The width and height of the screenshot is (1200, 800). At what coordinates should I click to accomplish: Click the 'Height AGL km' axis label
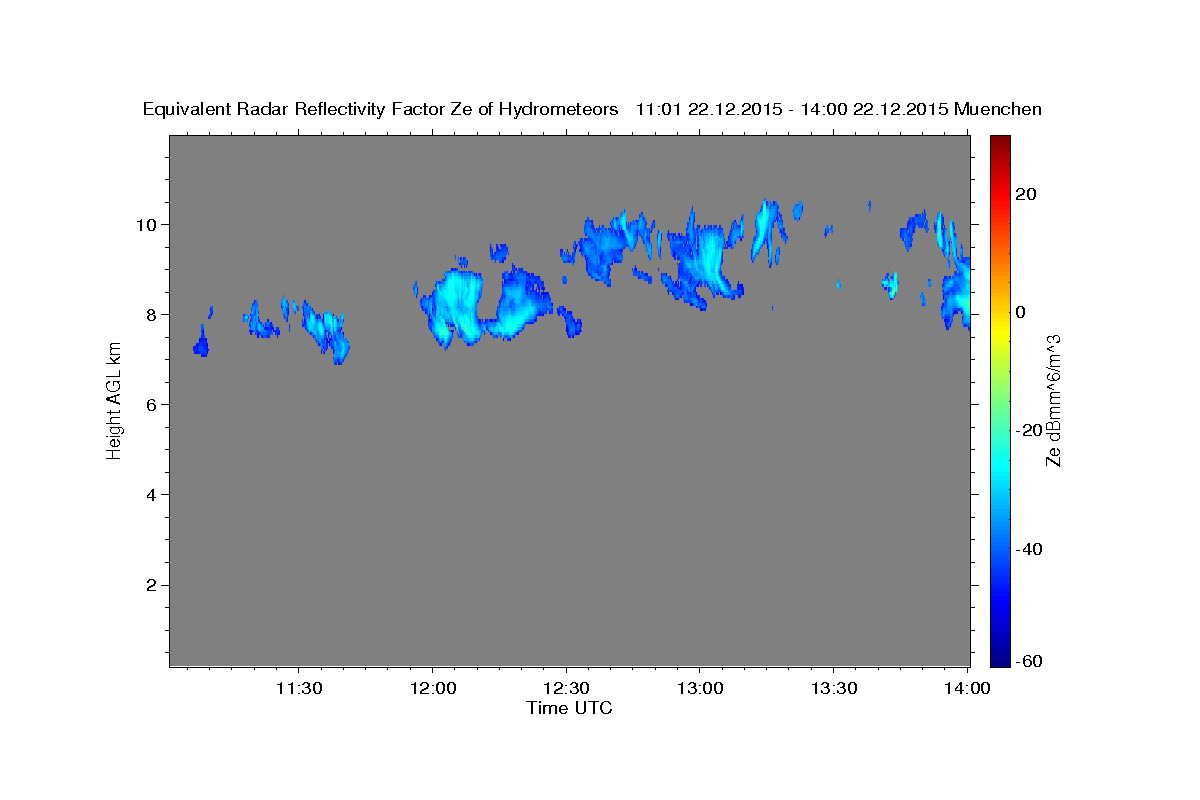click(115, 400)
